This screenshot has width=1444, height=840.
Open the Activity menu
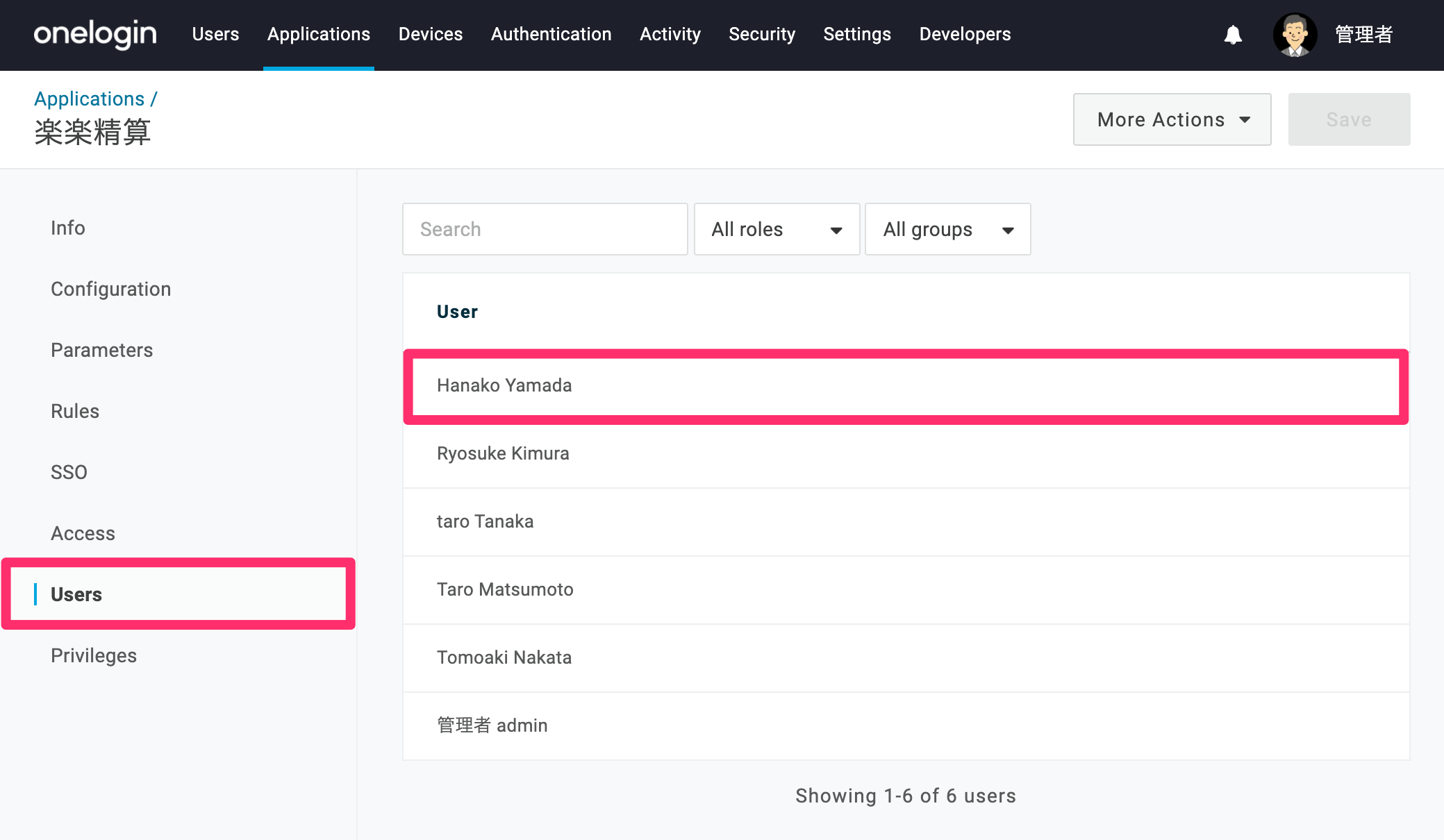tap(670, 34)
